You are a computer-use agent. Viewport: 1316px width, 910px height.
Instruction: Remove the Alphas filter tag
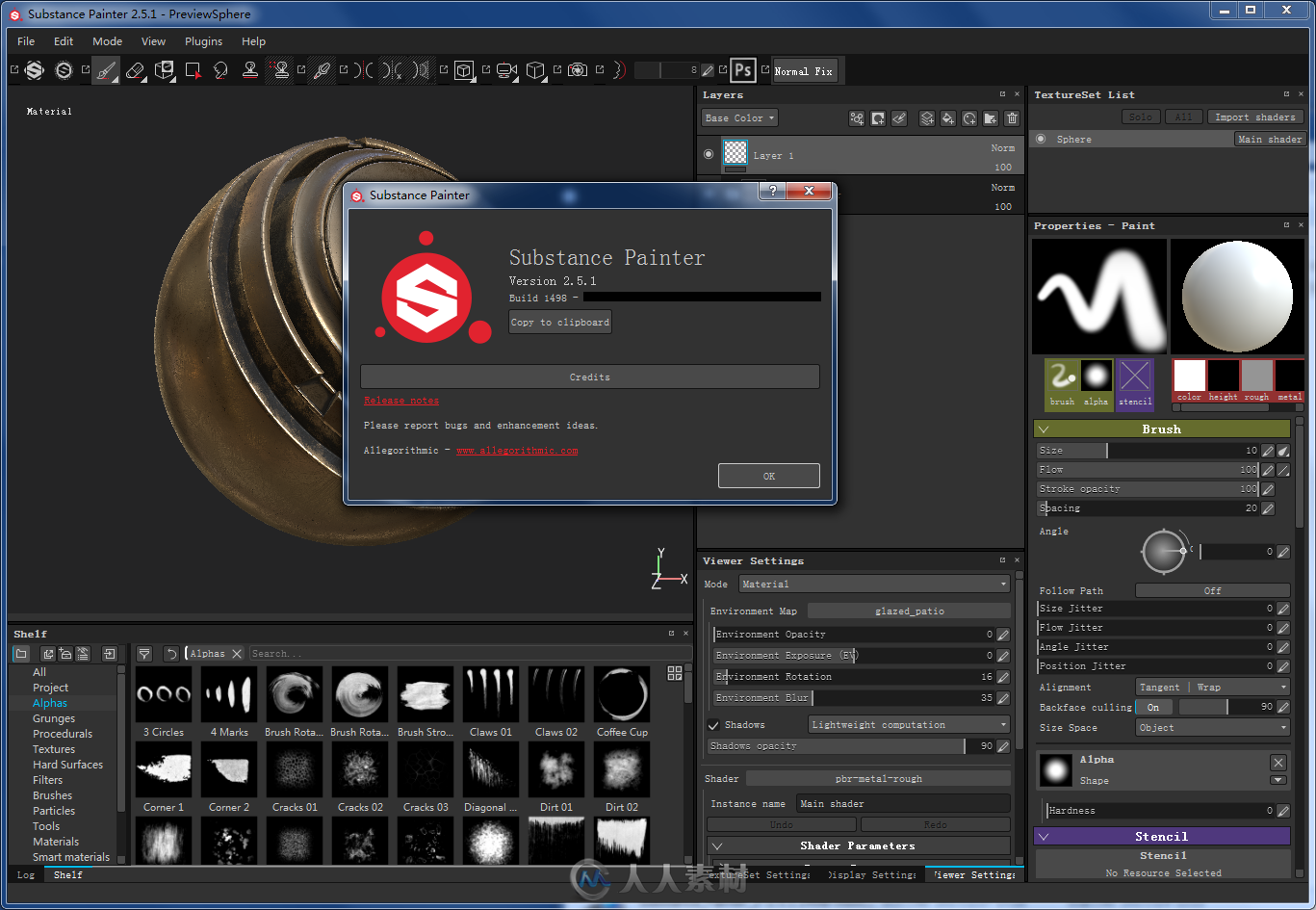237,654
